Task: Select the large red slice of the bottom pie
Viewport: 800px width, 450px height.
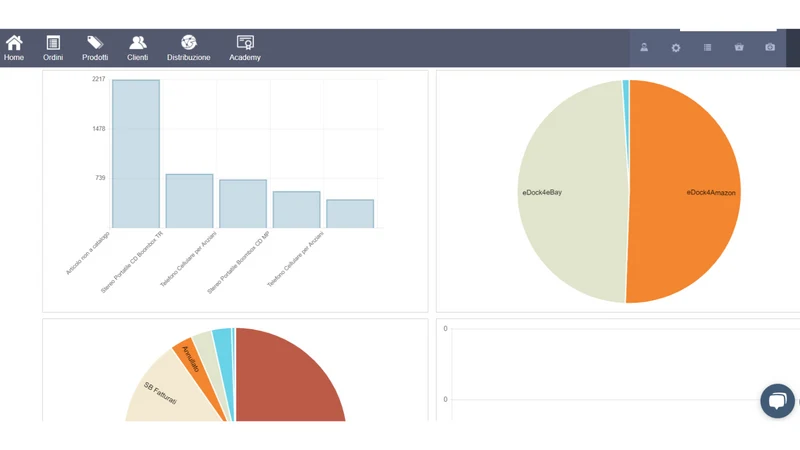Action: point(286,378)
